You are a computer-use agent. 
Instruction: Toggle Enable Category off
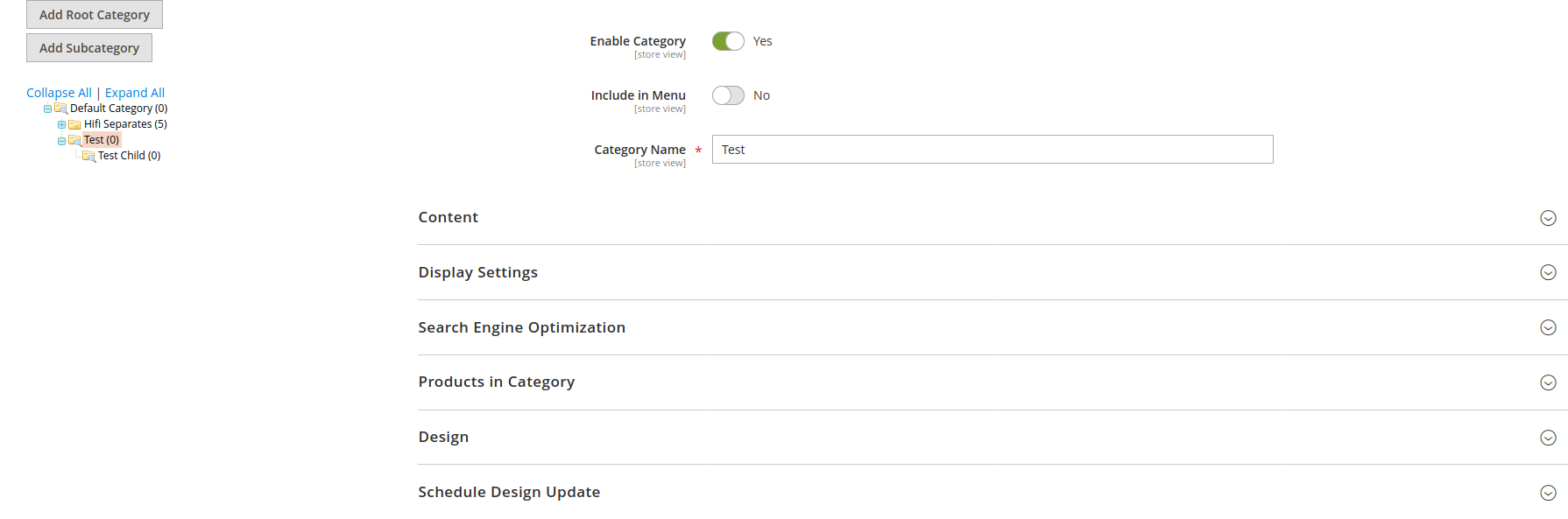point(727,40)
